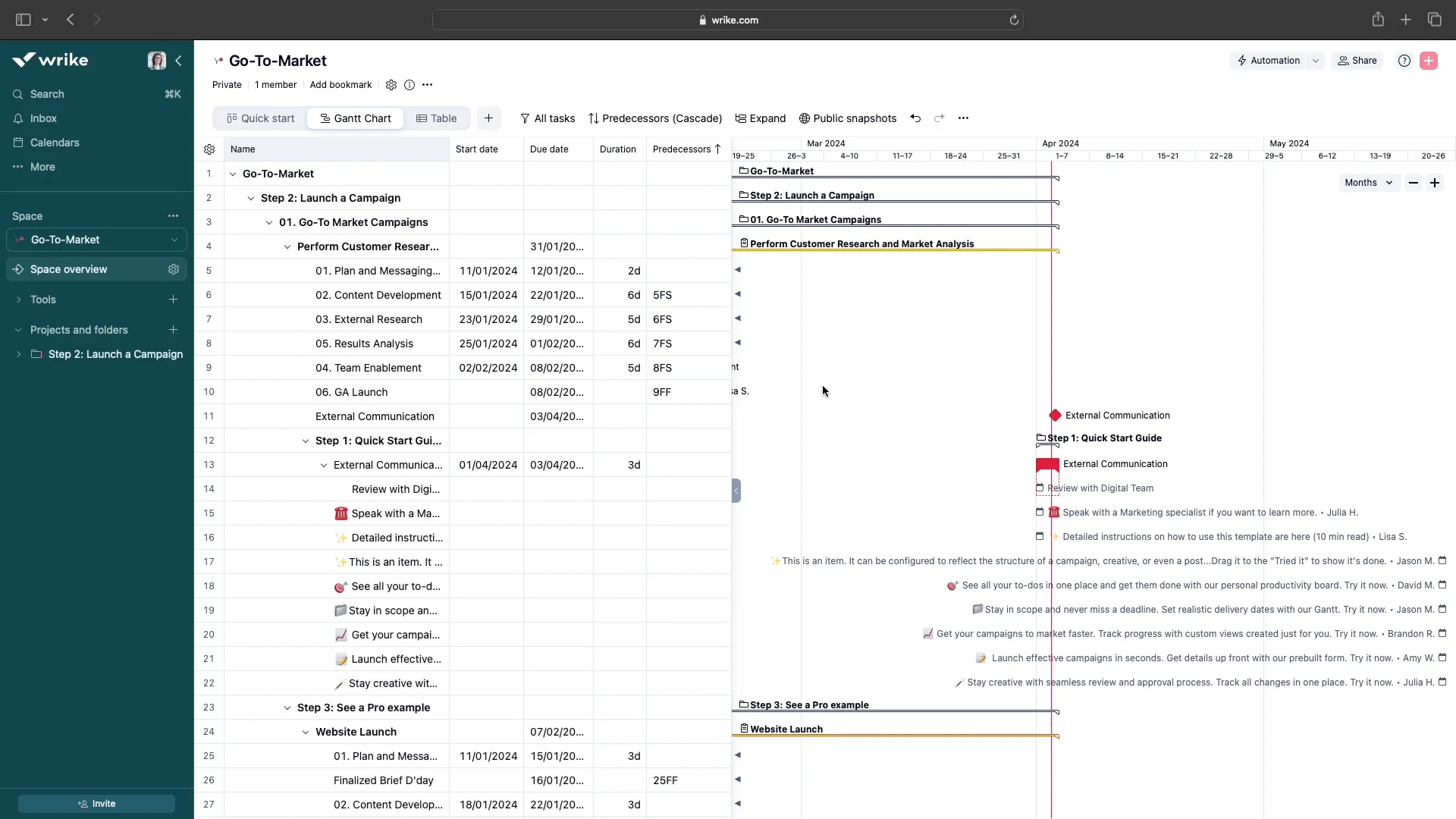Switch to the Table view tab
The width and height of the screenshot is (1456, 819).
(x=436, y=118)
